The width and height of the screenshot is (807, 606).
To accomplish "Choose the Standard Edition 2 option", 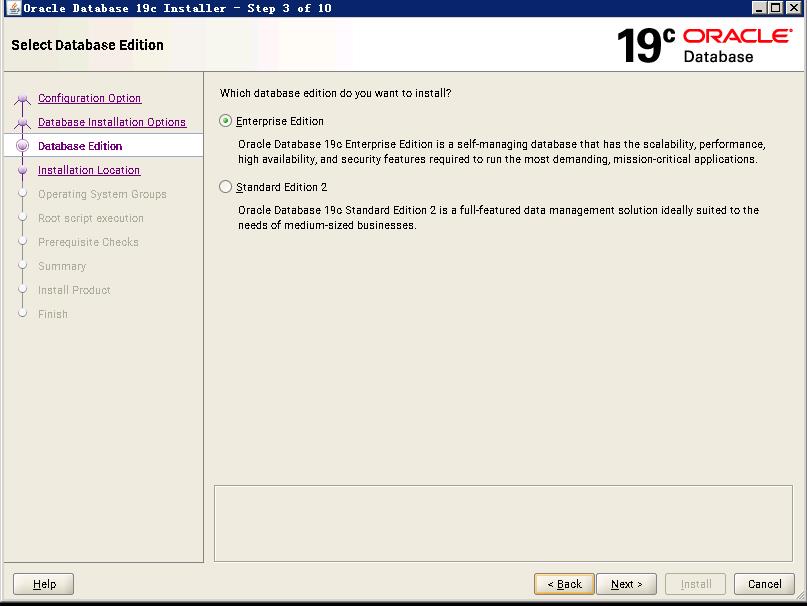I will [x=225, y=187].
